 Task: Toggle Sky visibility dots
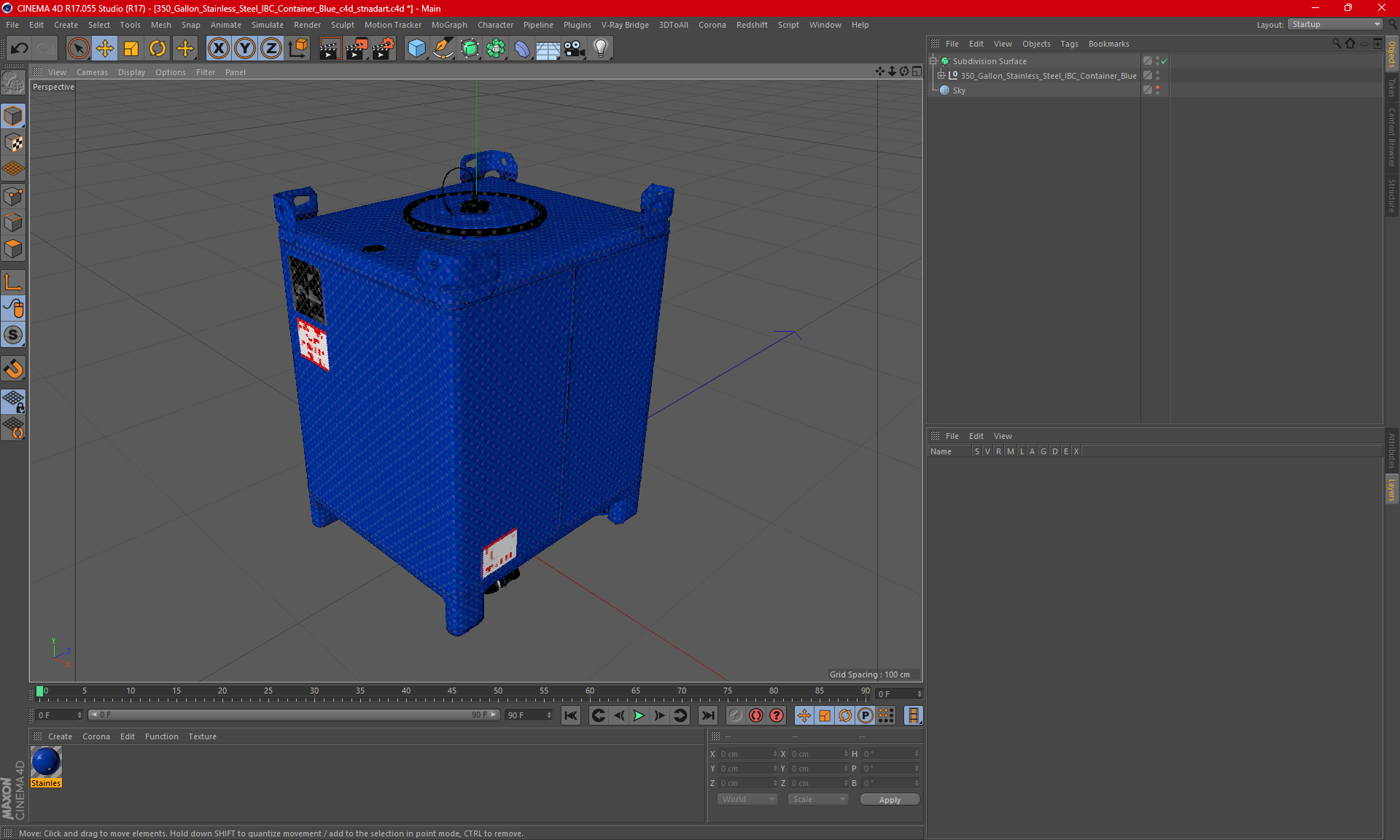pyautogui.click(x=1157, y=90)
